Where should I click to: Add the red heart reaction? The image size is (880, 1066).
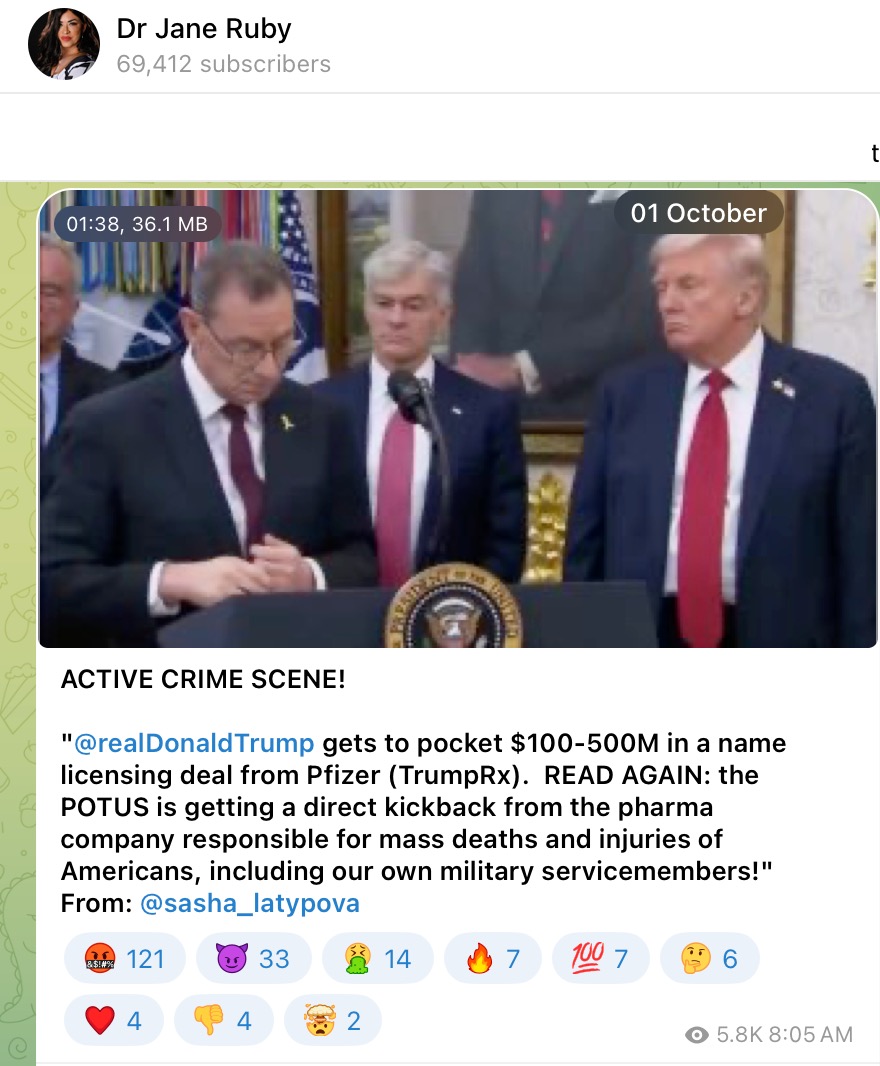(114, 1020)
